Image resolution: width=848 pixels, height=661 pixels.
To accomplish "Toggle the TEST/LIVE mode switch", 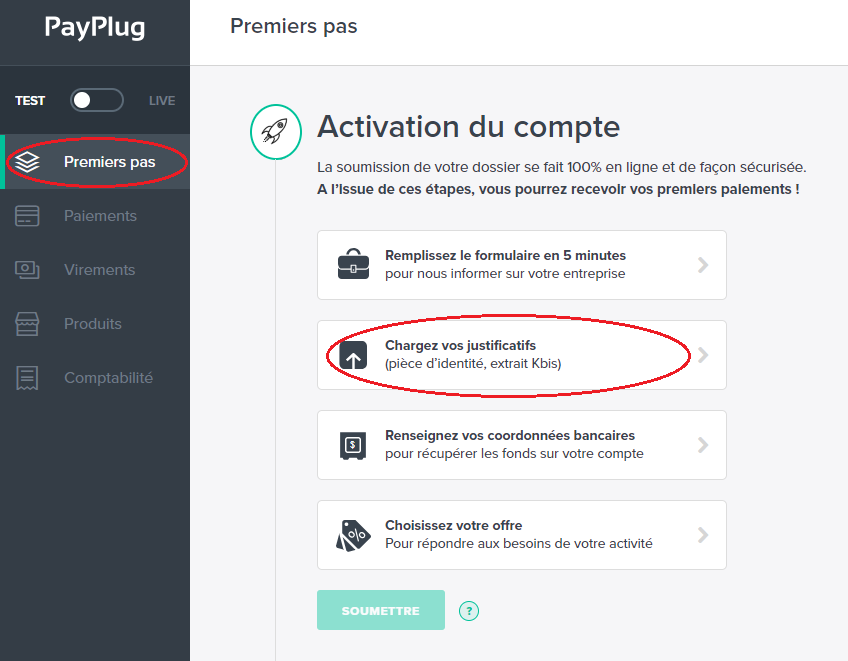I will coord(97,100).
